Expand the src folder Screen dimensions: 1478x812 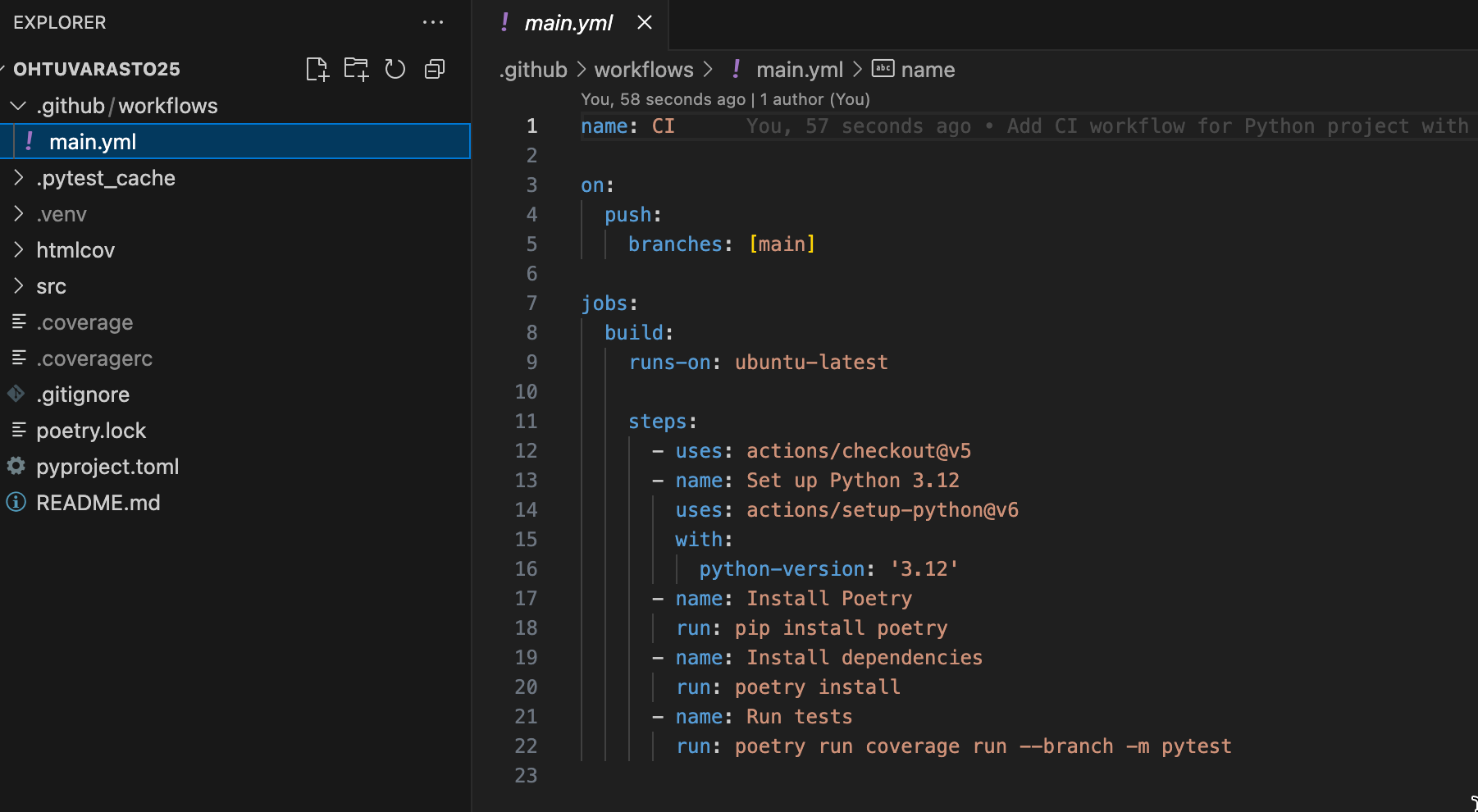(x=18, y=286)
